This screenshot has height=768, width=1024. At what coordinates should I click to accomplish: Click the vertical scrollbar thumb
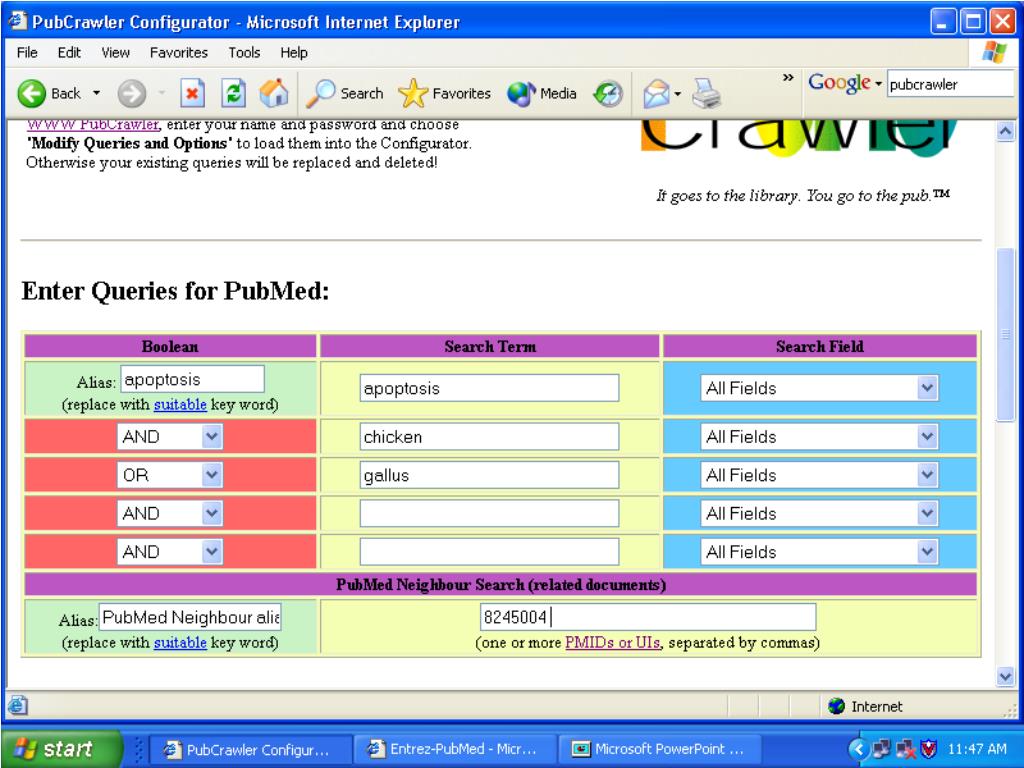[x=1006, y=334]
